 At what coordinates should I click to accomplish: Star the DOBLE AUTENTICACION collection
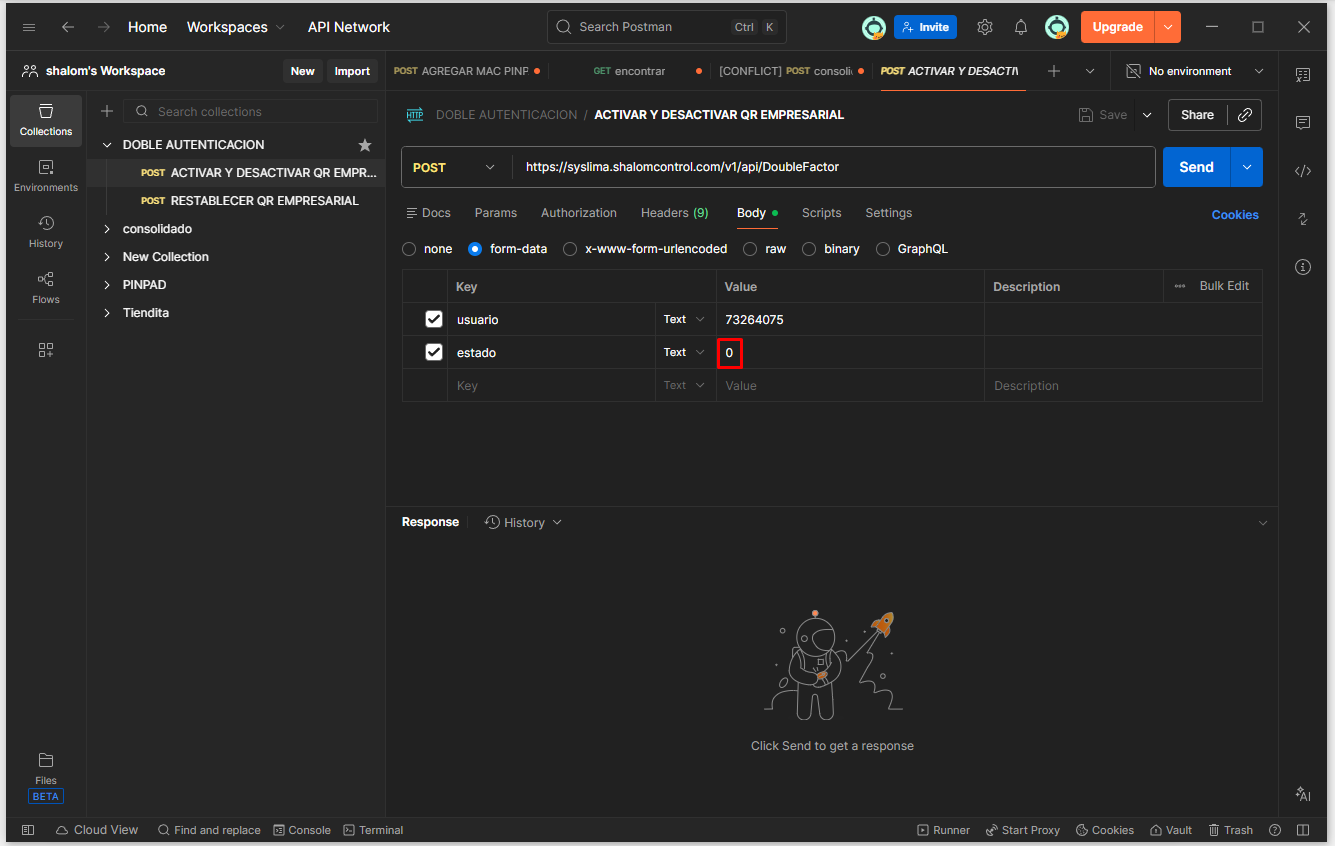coord(365,145)
